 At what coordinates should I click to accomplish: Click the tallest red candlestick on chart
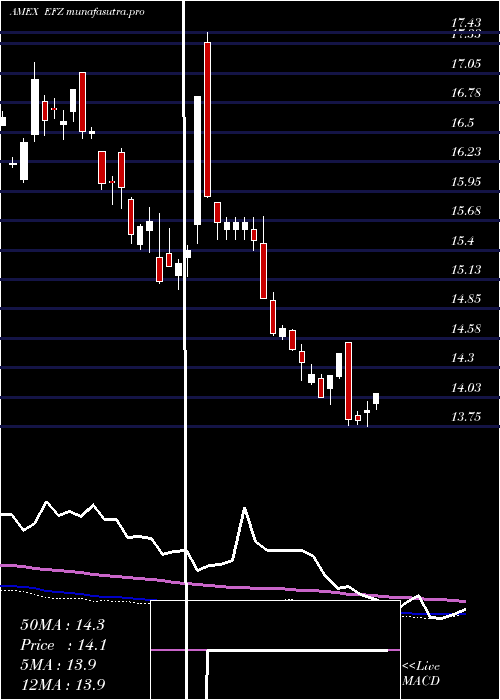pos(207,119)
